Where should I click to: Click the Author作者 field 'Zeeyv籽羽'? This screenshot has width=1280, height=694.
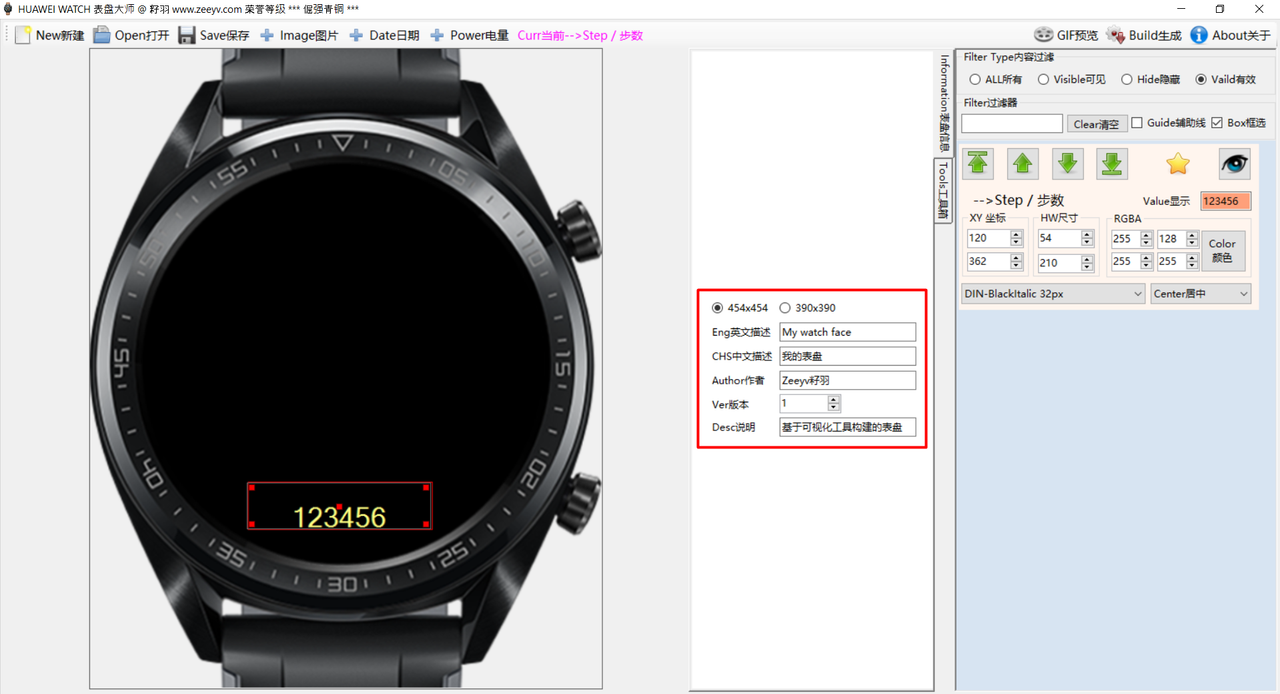tap(848, 380)
